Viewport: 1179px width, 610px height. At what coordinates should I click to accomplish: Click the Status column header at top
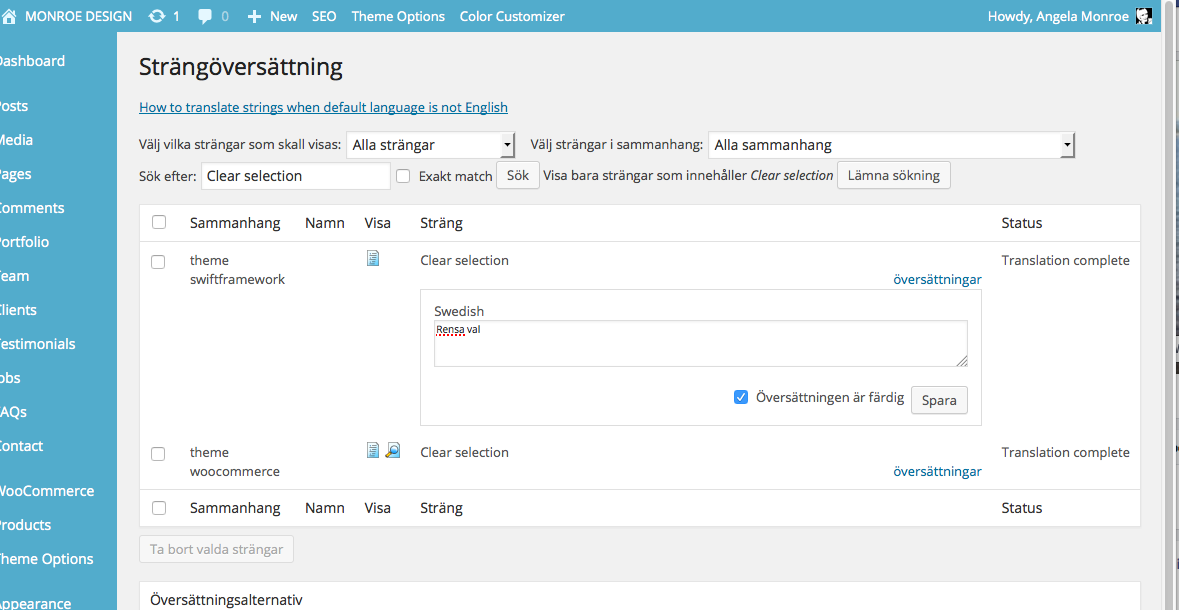(1022, 223)
